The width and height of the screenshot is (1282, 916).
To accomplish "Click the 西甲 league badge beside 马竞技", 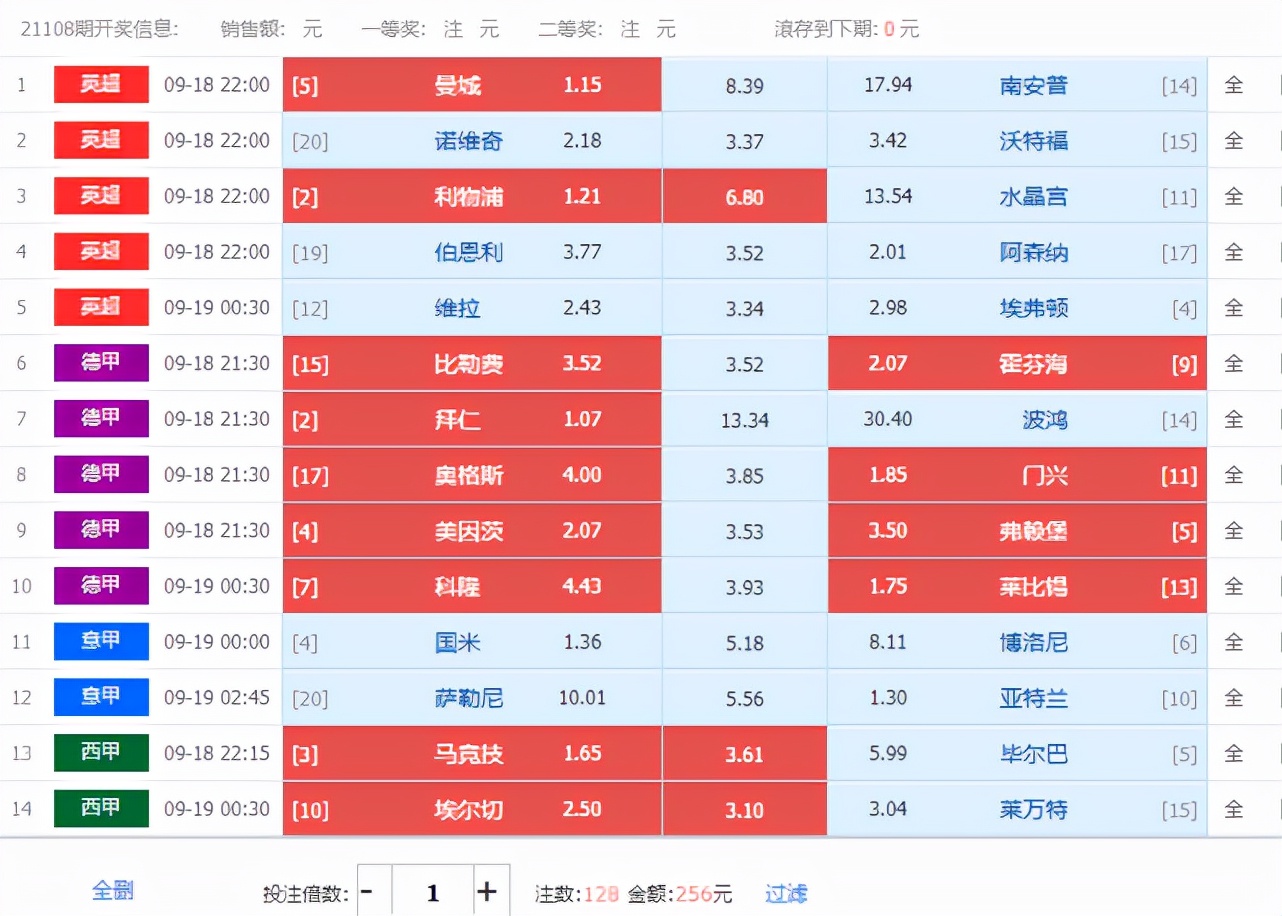I will (x=100, y=753).
